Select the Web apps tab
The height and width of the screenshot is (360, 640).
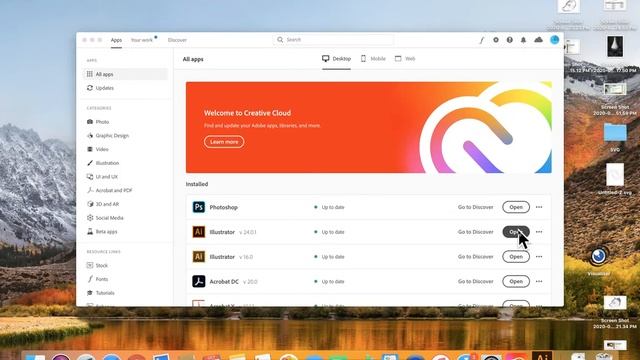(x=405, y=59)
